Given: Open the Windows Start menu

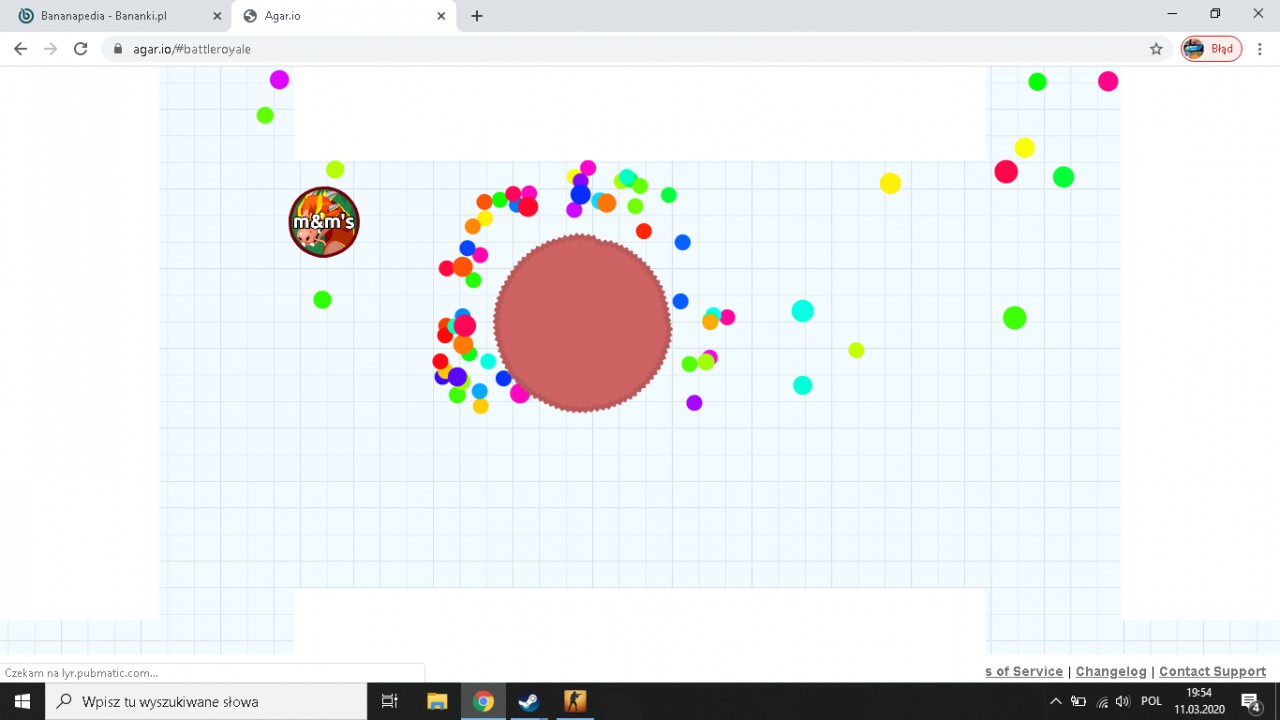Looking at the screenshot, I should point(22,701).
